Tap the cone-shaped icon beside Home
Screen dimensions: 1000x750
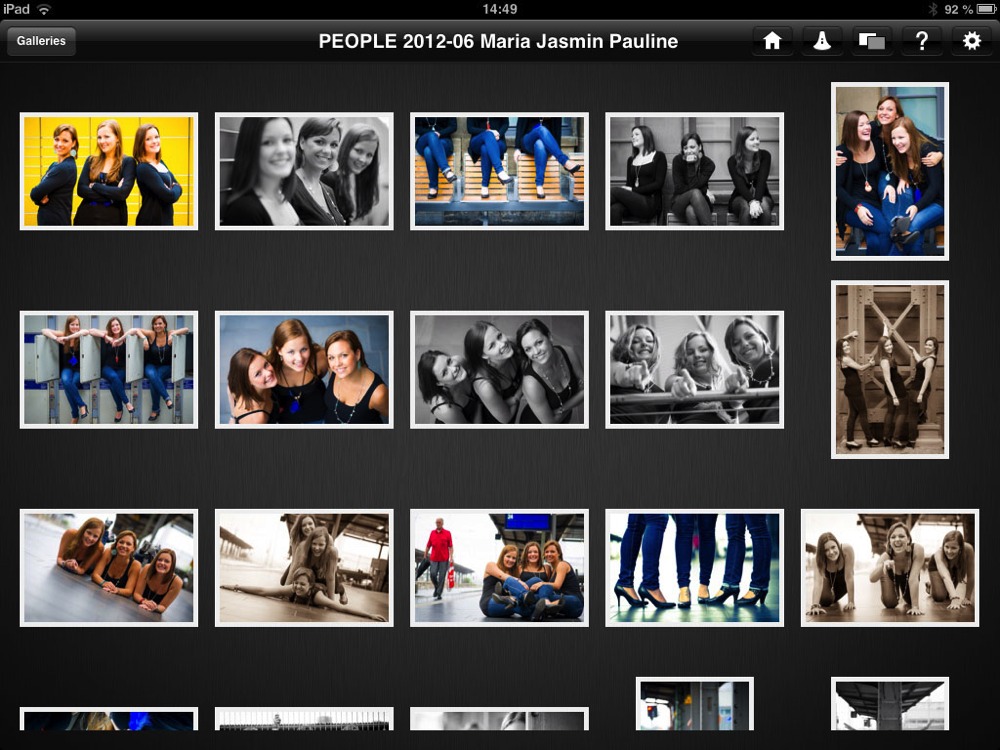tap(822, 41)
